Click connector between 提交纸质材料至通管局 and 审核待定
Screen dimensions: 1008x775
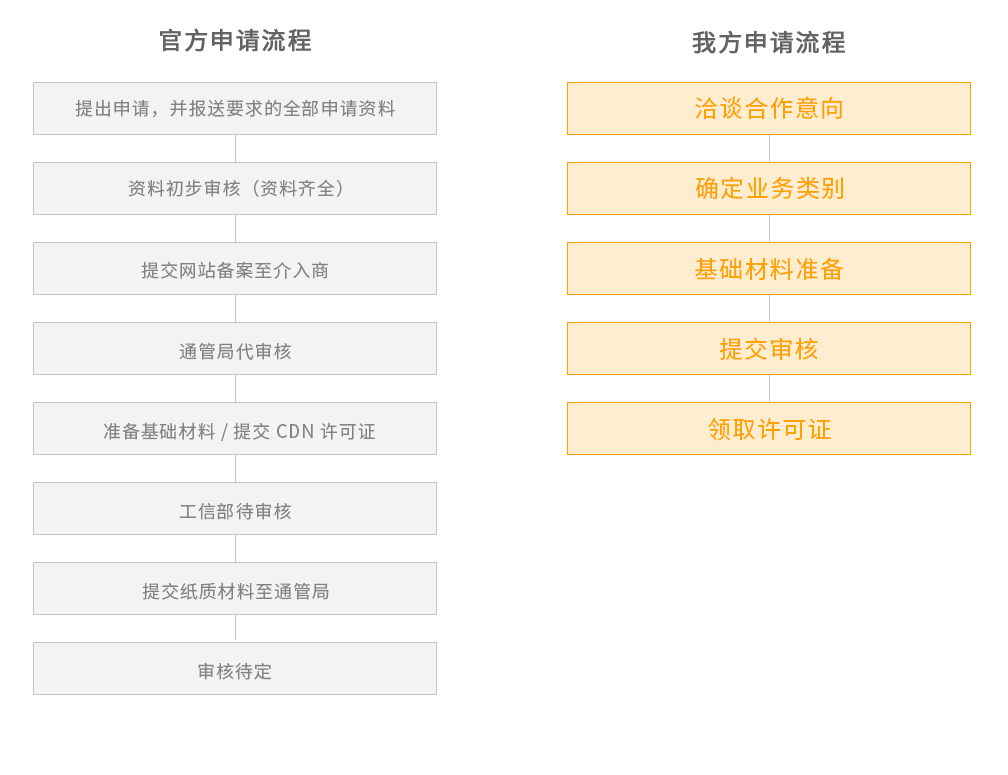[235, 628]
